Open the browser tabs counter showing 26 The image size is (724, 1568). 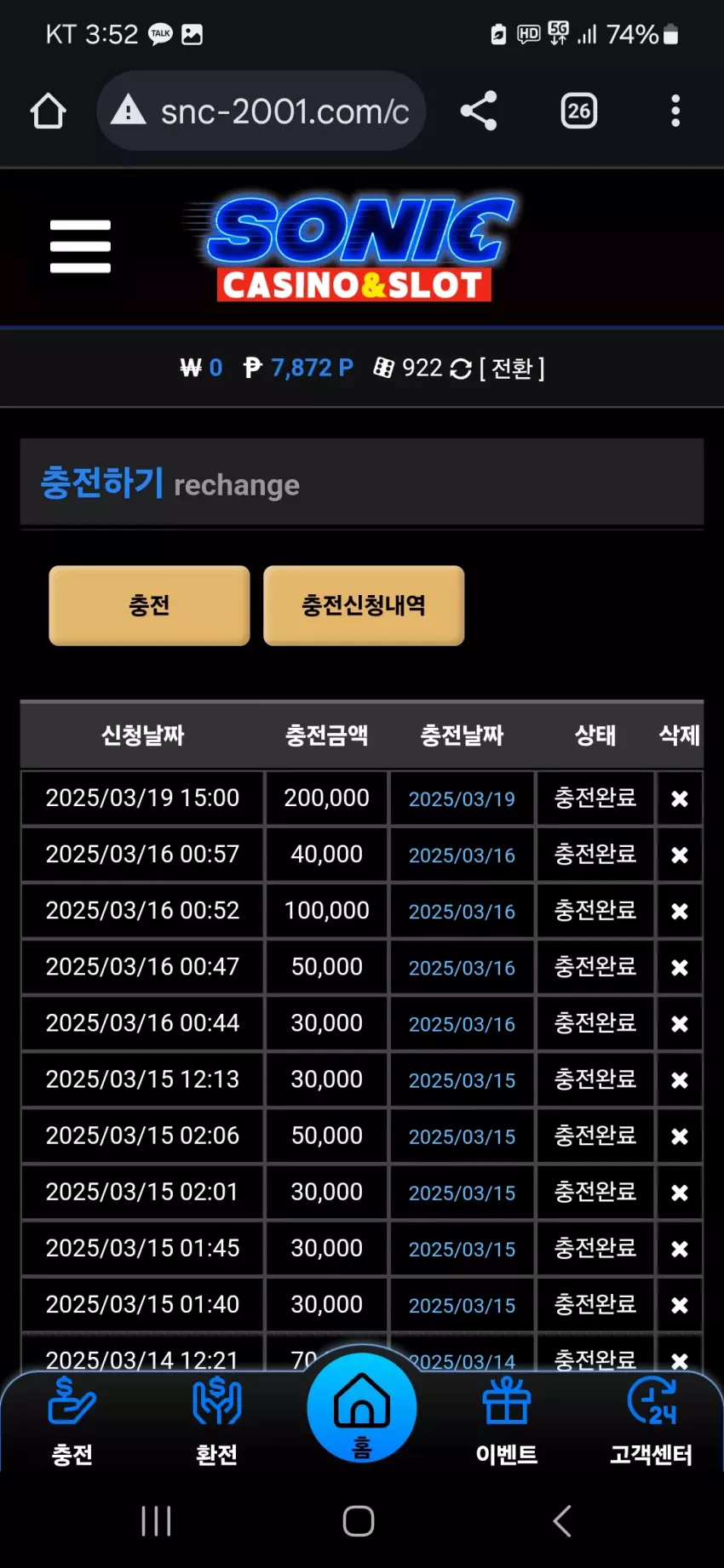point(579,111)
